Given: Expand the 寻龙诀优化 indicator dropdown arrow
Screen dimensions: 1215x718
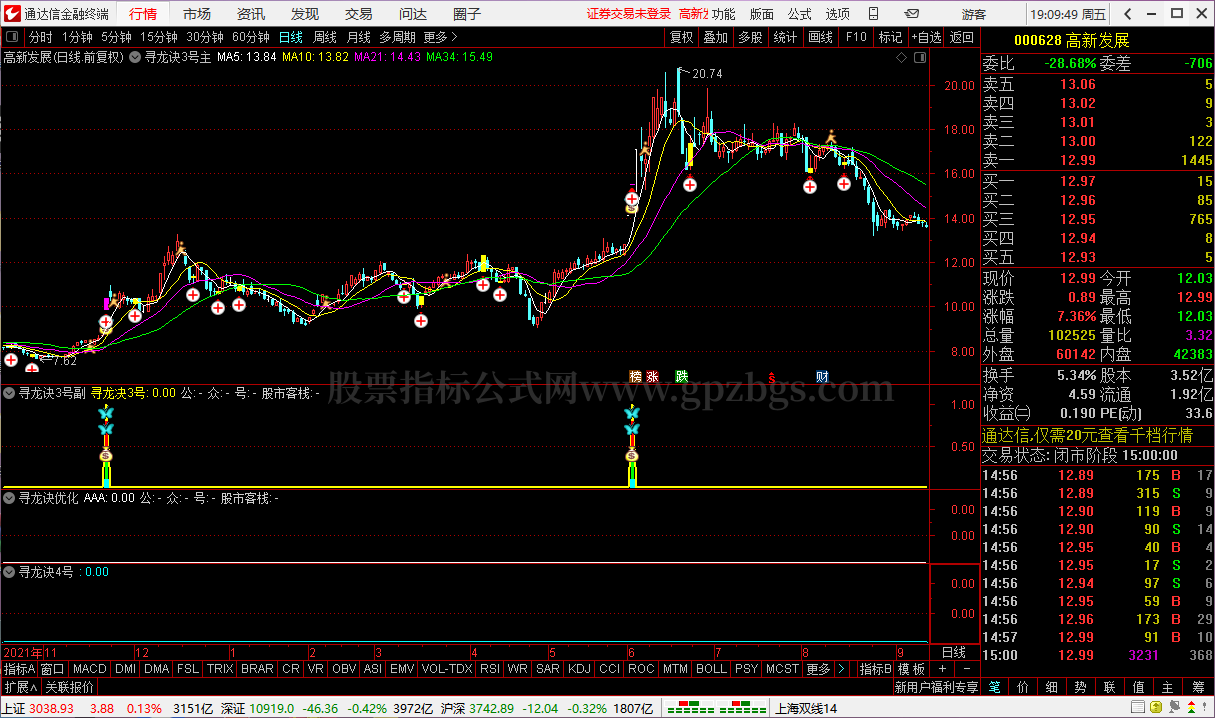Looking at the screenshot, I should click(x=10, y=497).
